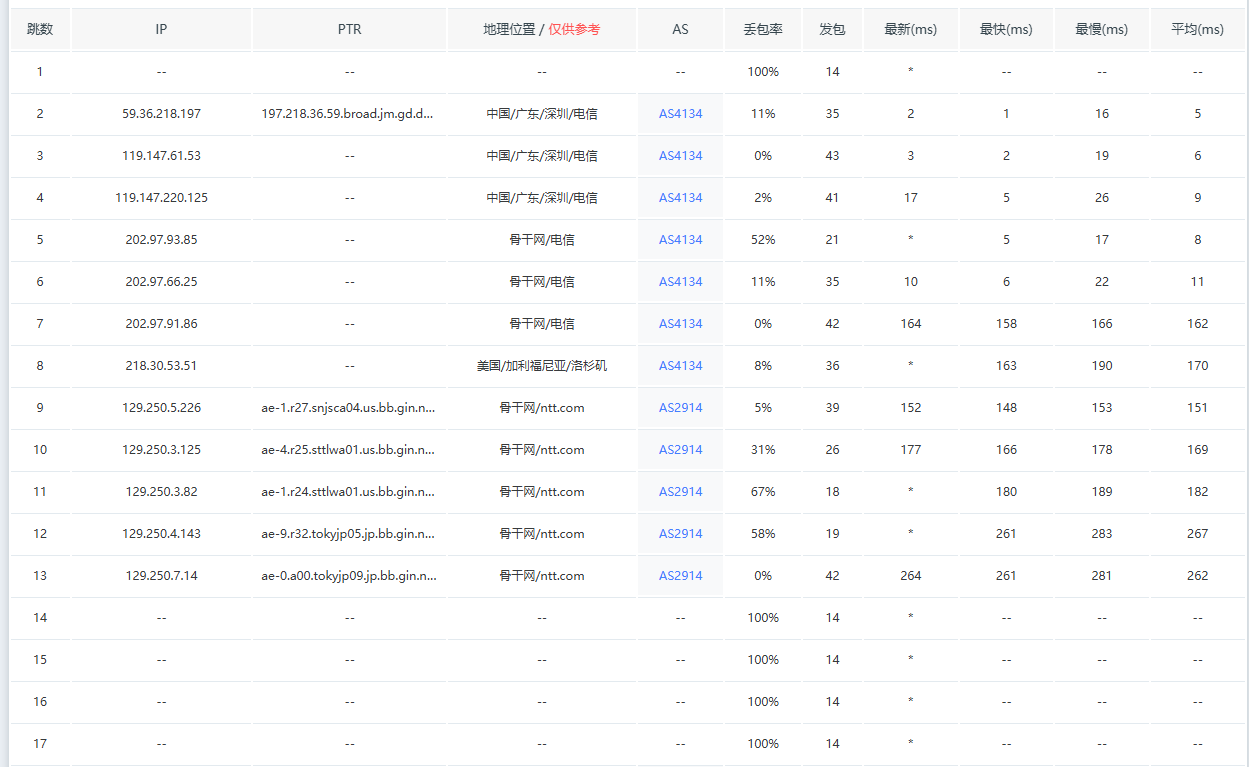This screenshot has height=767, width=1249.
Task: Select IP address 119.147.61.53
Action: 161,156
